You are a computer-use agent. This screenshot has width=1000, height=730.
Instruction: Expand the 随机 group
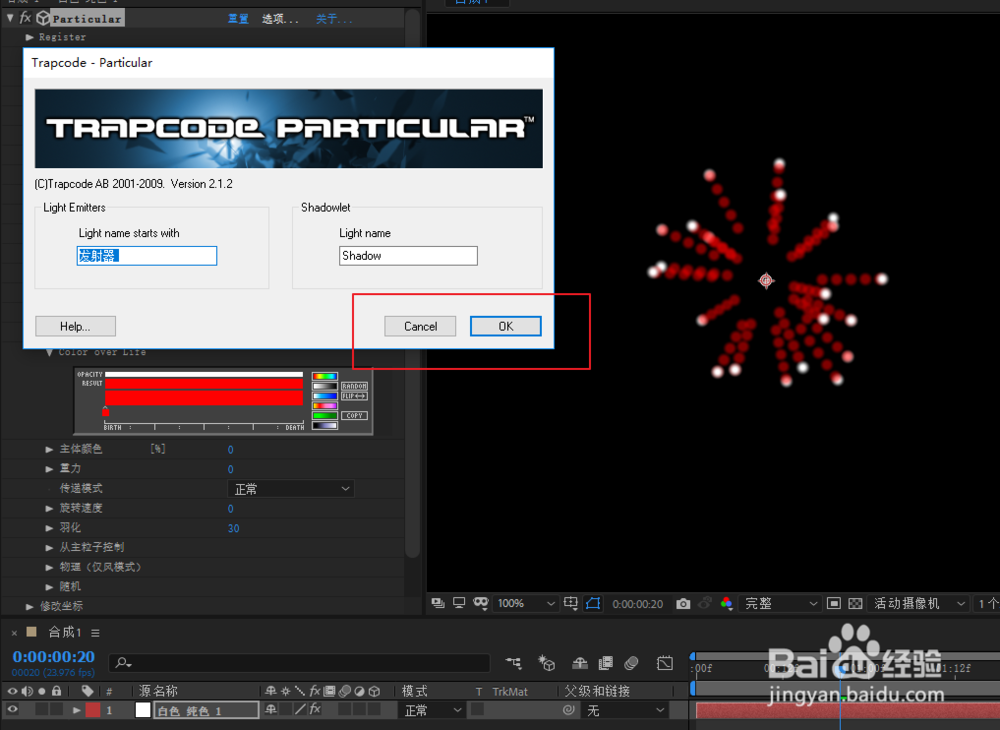[49, 587]
